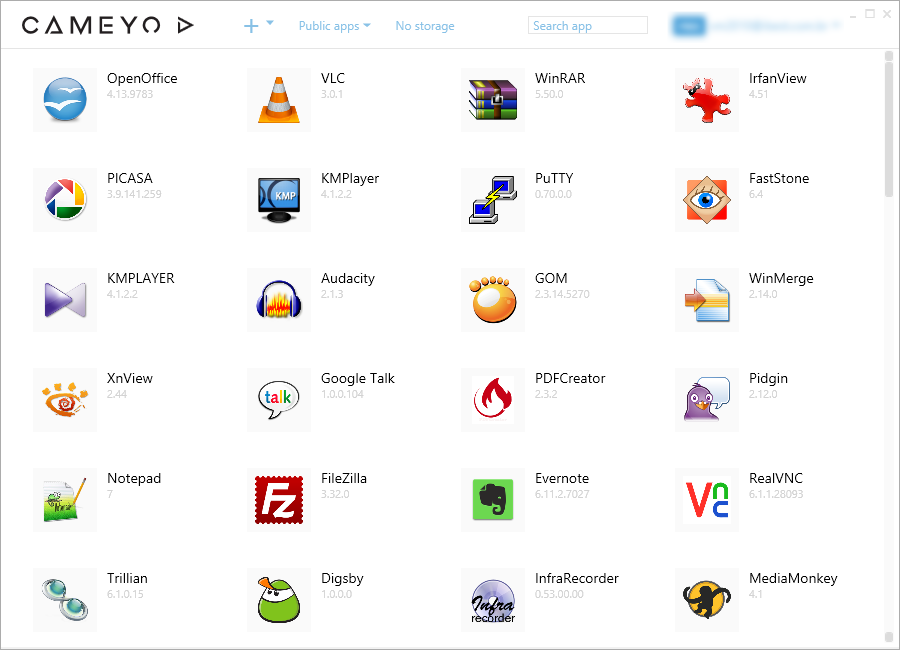
Task: Select the WinRAR title text
Action: (560, 79)
